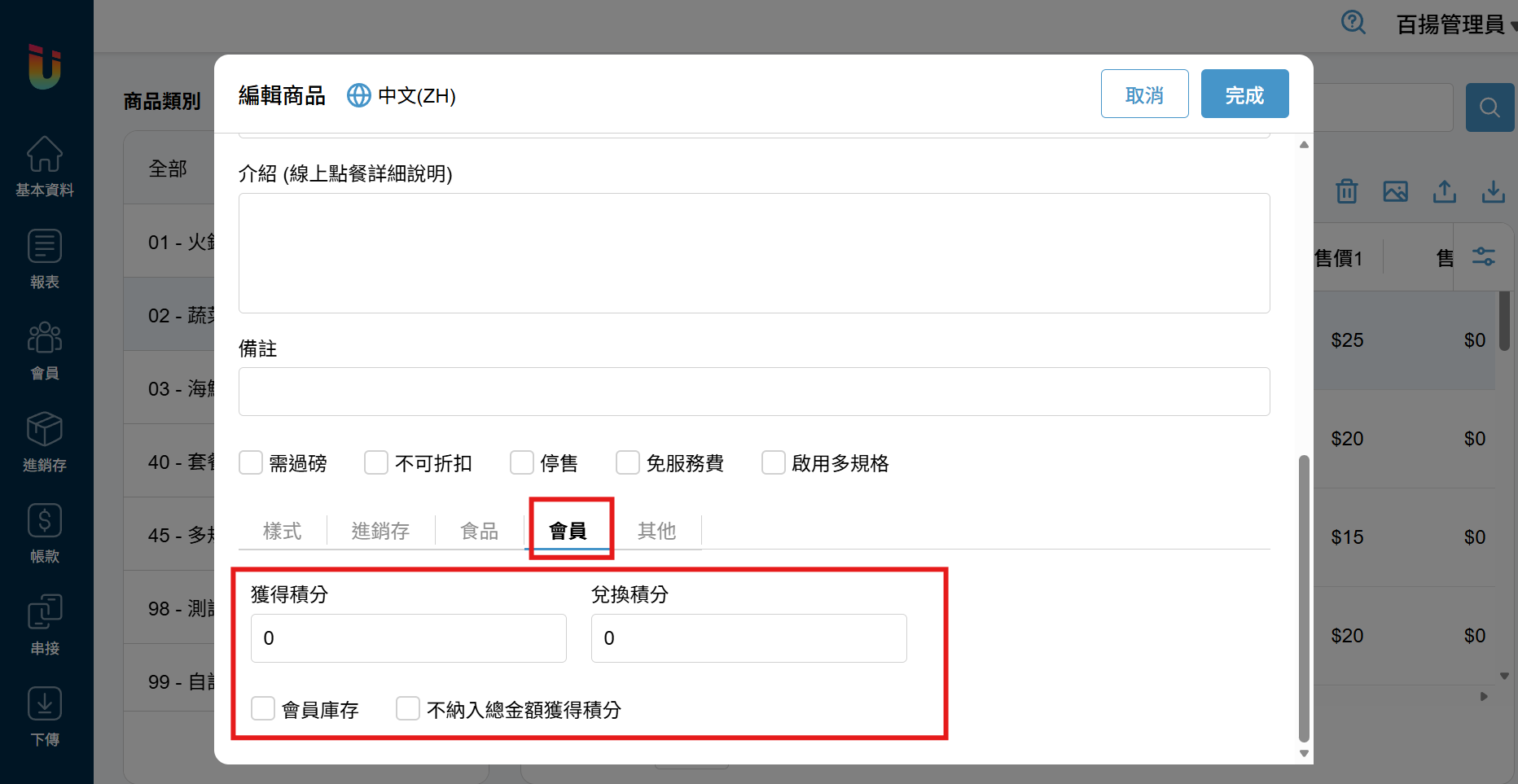The width and height of the screenshot is (1518, 784).
Task: Open the 基本資料 home sidebar icon
Action: pos(45,155)
